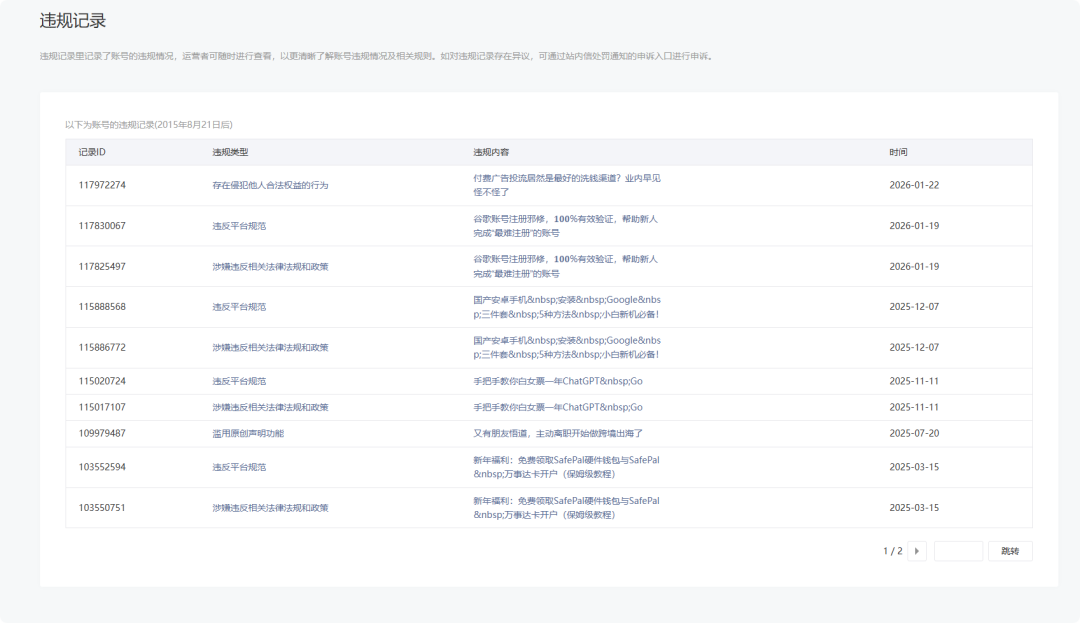Click the 违规记录 page title
Viewport: 1080px width, 623px height.
73,21
